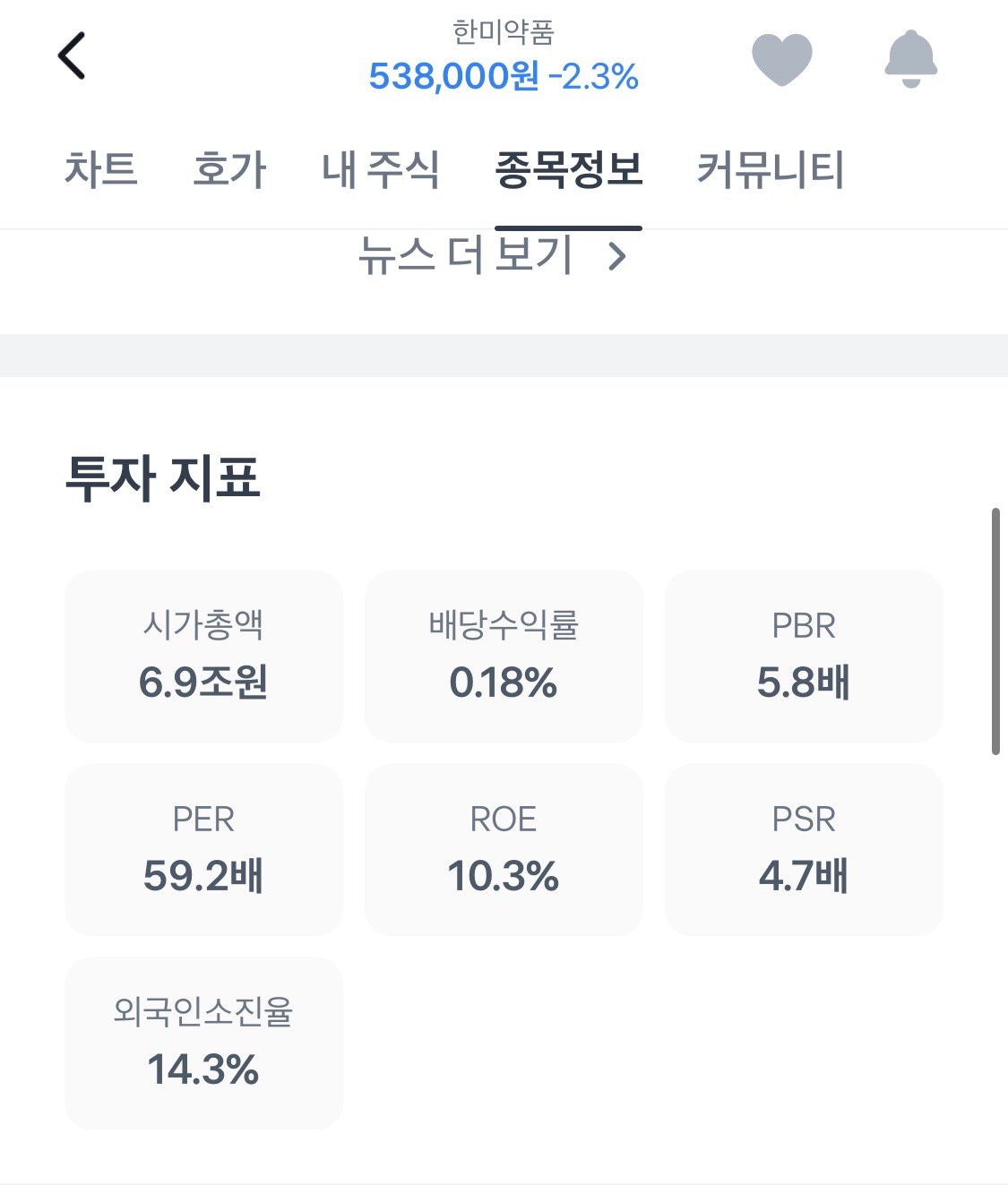Tap the 외국인소진율 14.3% card
This screenshot has width=1008, height=1185.
(203, 1043)
